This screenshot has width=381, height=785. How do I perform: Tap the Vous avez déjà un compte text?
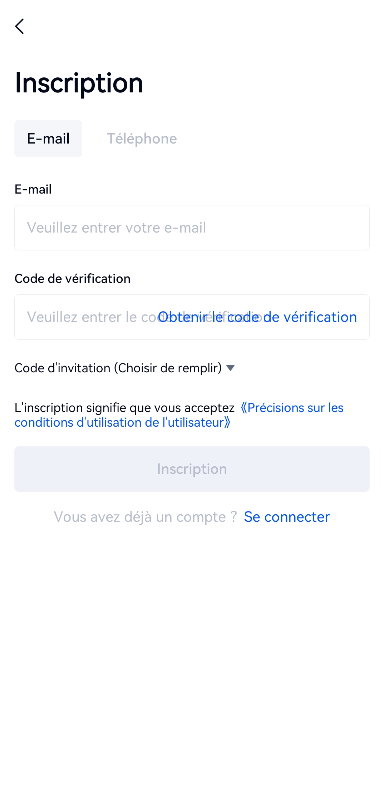pyautogui.click(x=145, y=517)
